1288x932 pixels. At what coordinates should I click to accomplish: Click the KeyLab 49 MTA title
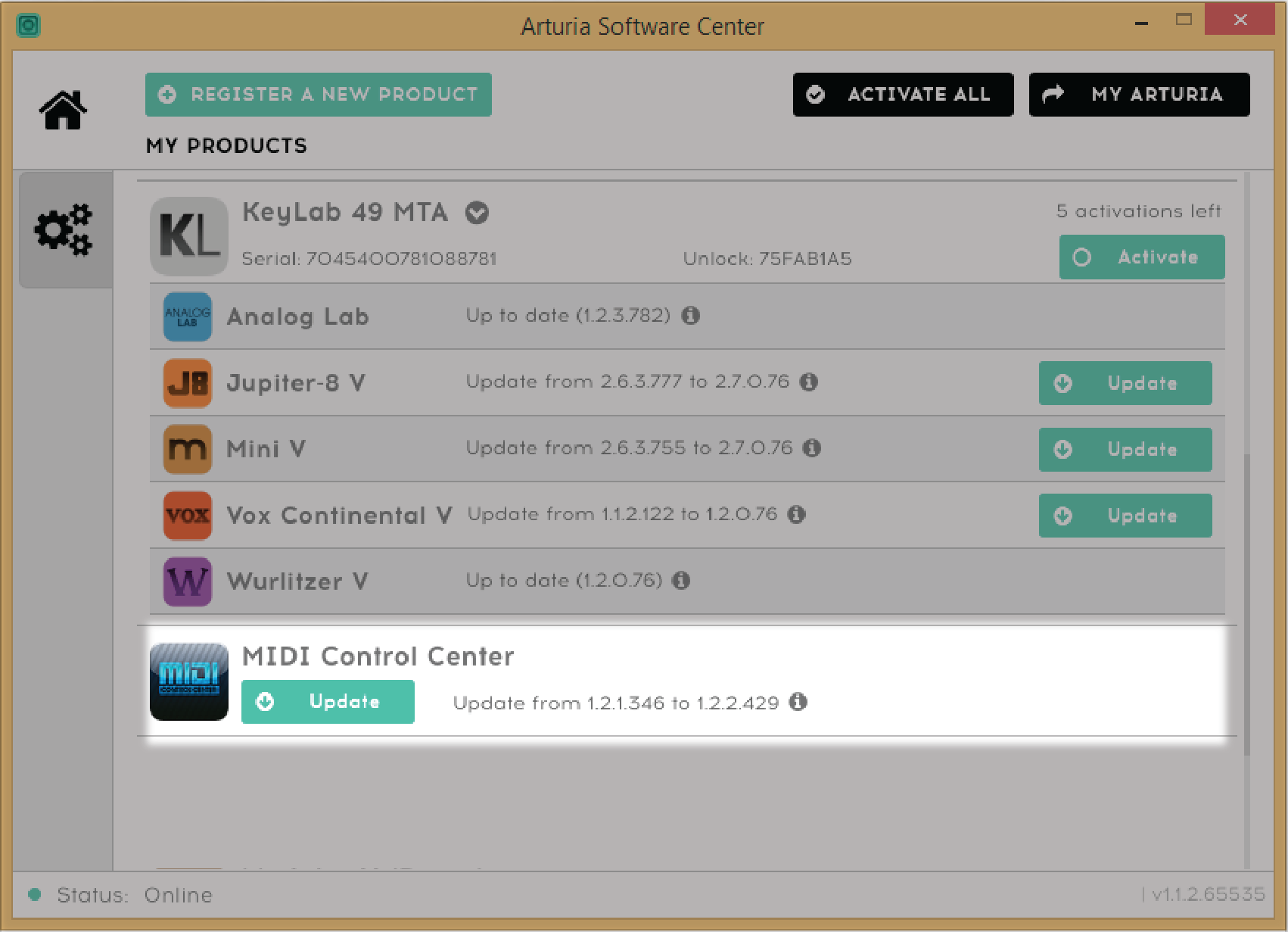pos(345,212)
